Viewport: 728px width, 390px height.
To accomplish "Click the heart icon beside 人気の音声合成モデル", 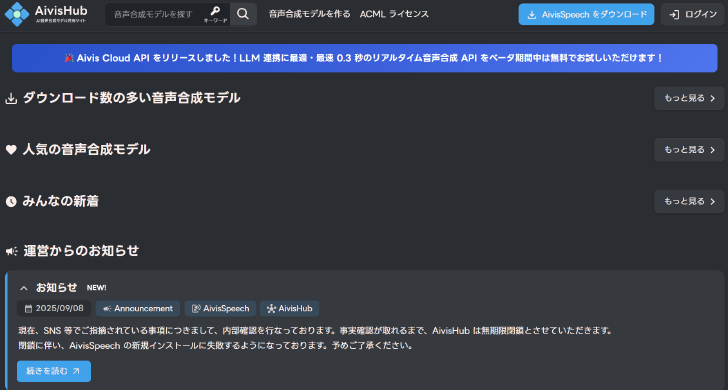I will [11, 150].
